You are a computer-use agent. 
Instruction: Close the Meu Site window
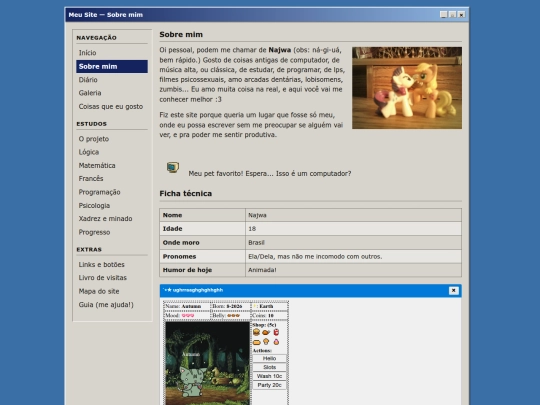(461, 14)
